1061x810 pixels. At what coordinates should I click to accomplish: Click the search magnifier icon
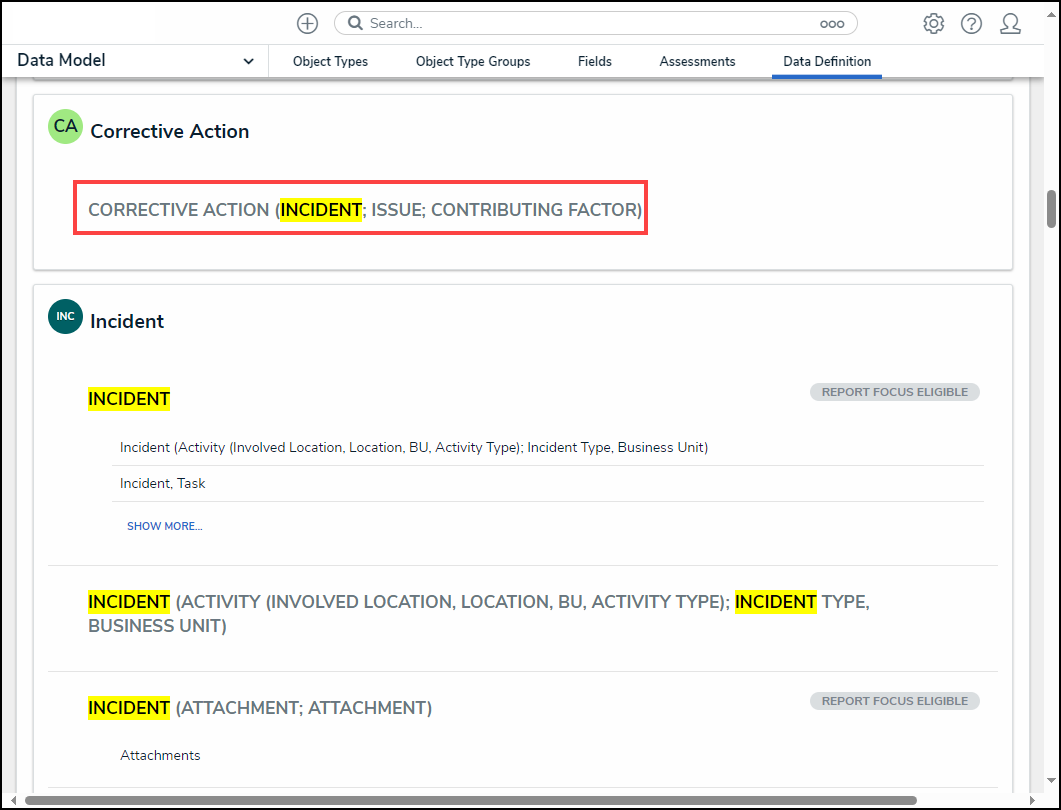click(355, 23)
